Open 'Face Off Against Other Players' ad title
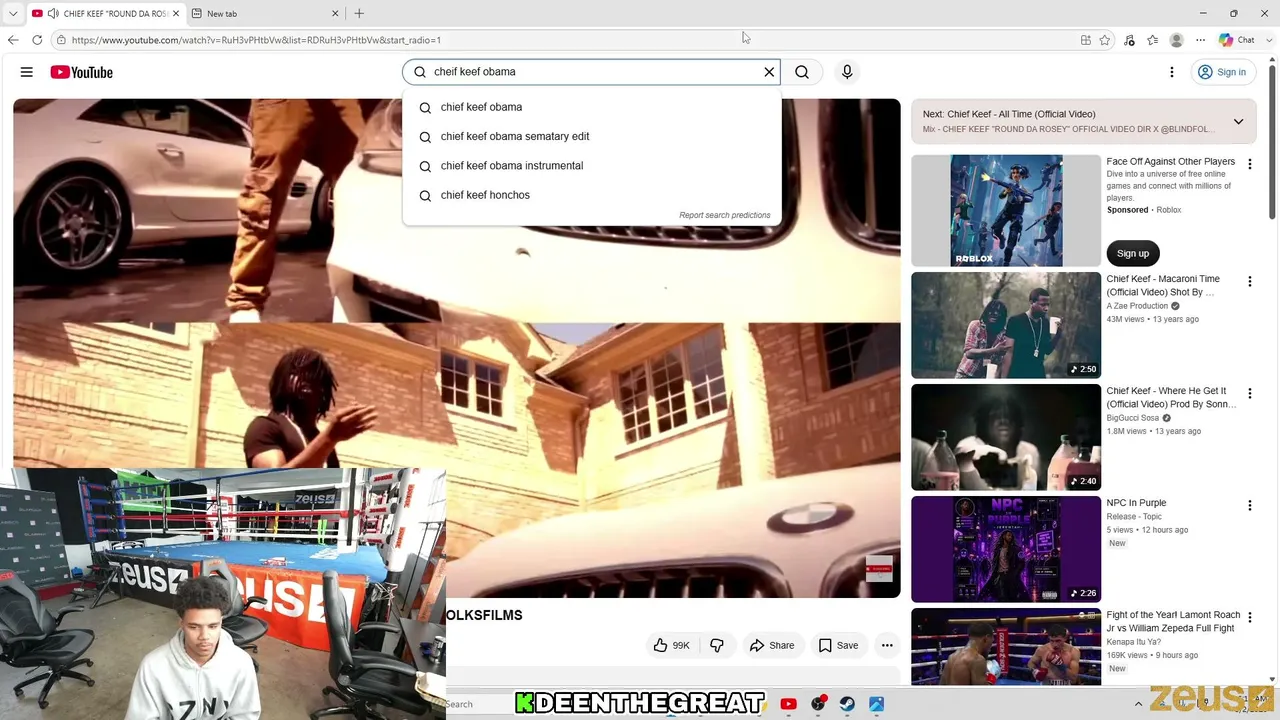The height and width of the screenshot is (720, 1280). tap(1170, 161)
